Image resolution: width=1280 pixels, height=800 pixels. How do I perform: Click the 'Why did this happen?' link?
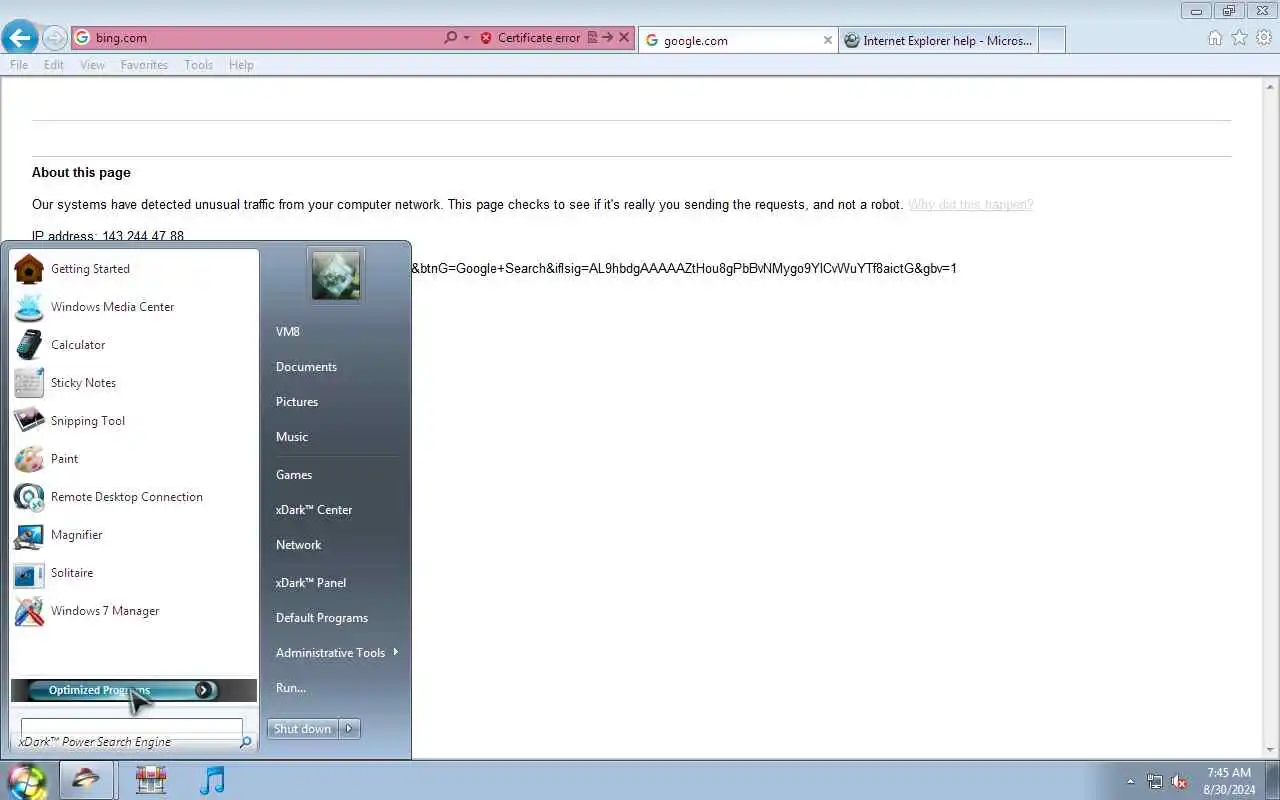point(970,205)
